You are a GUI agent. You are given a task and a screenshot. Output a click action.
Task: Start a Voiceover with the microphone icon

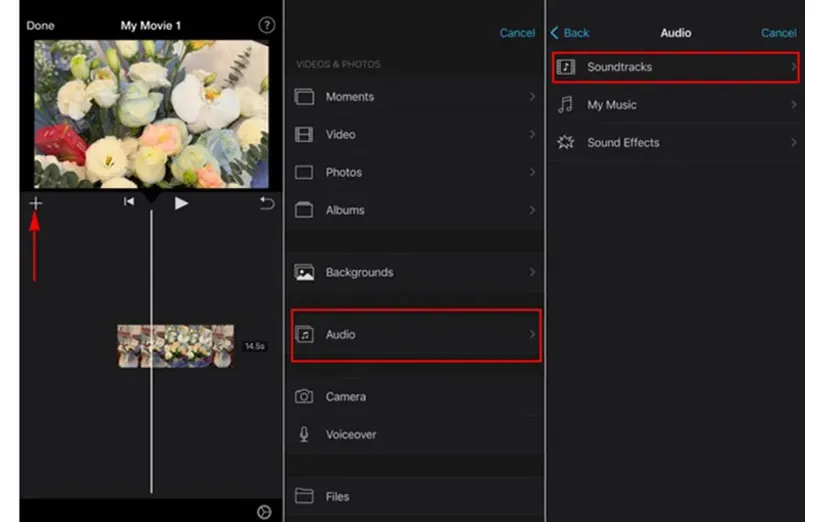305,435
